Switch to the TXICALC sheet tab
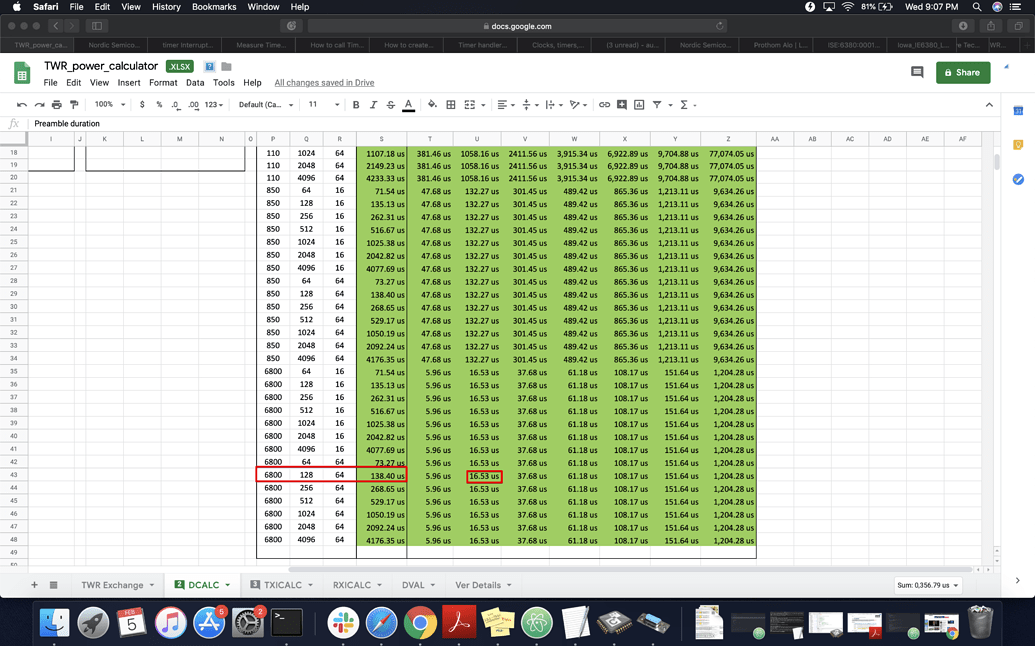The height and width of the screenshot is (646, 1035). coord(283,584)
